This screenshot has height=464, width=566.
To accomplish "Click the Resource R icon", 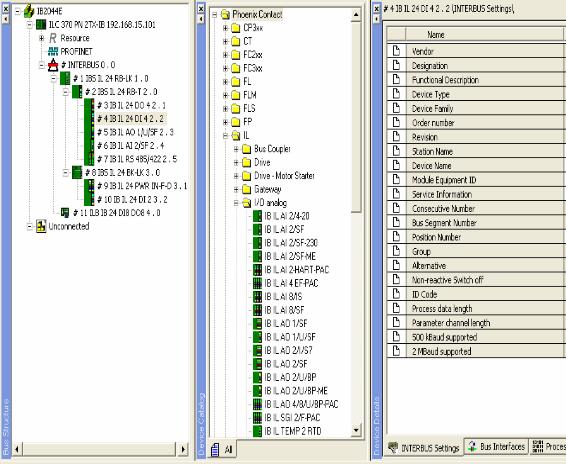I will coord(53,38).
